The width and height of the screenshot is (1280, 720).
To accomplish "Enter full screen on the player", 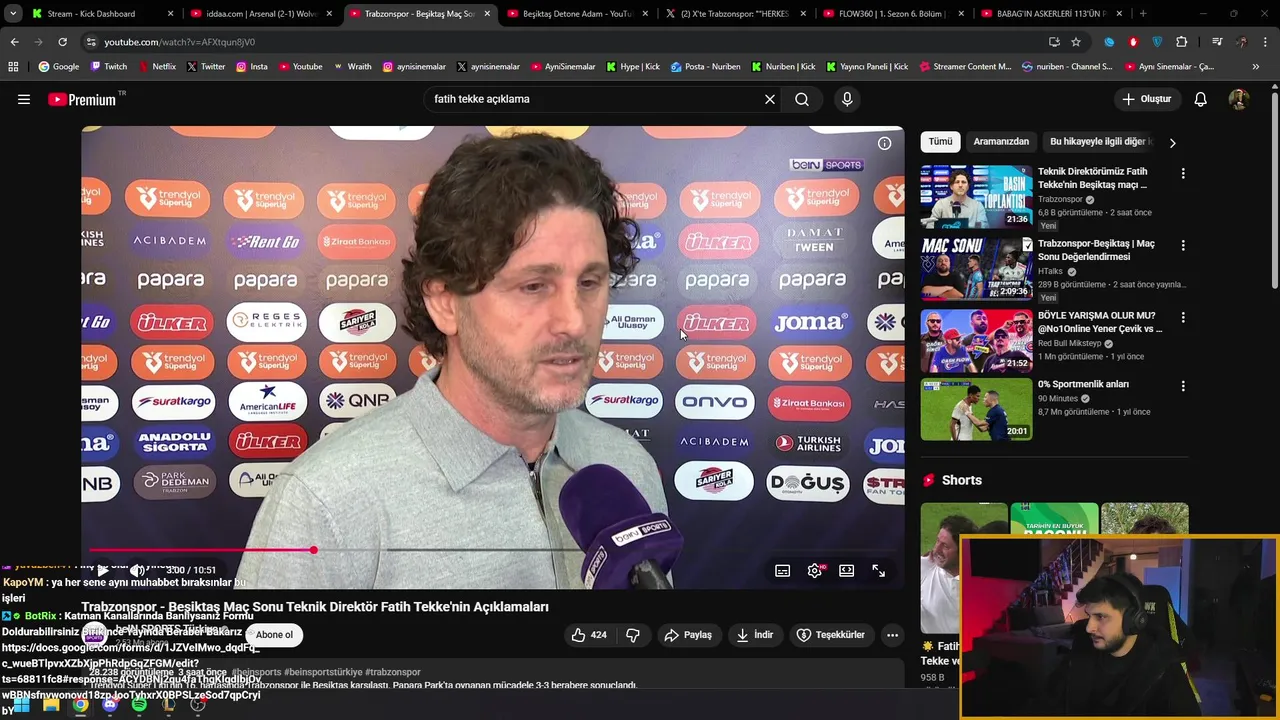I will click(x=878, y=570).
